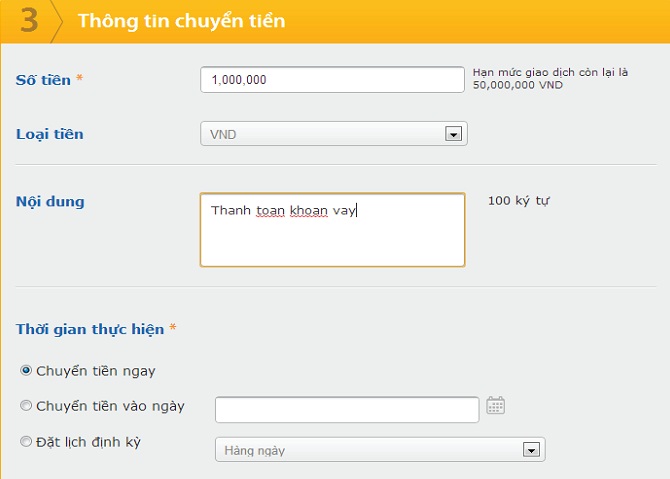The width and height of the screenshot is (670, 479).
Task: Open the Hàng ngày schedule frequency dropdown
Action: (x=380, y=450)
